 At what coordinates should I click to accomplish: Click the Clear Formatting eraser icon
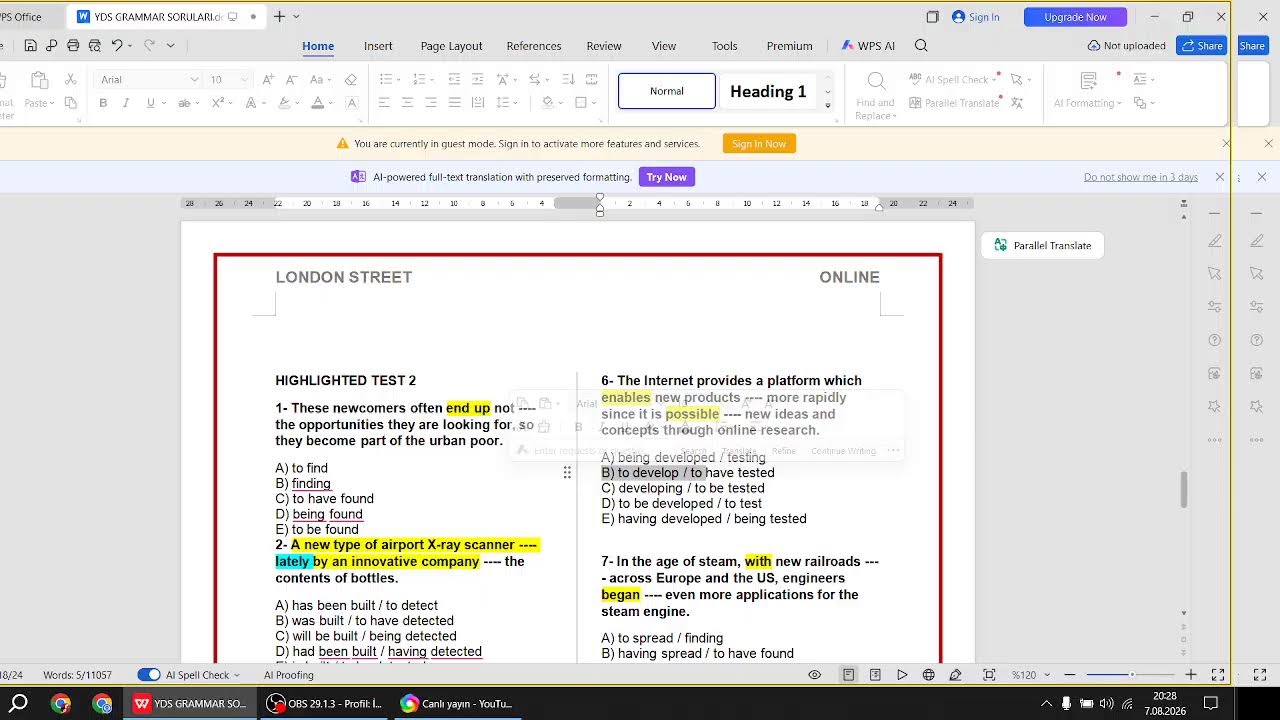coord(350,79)
